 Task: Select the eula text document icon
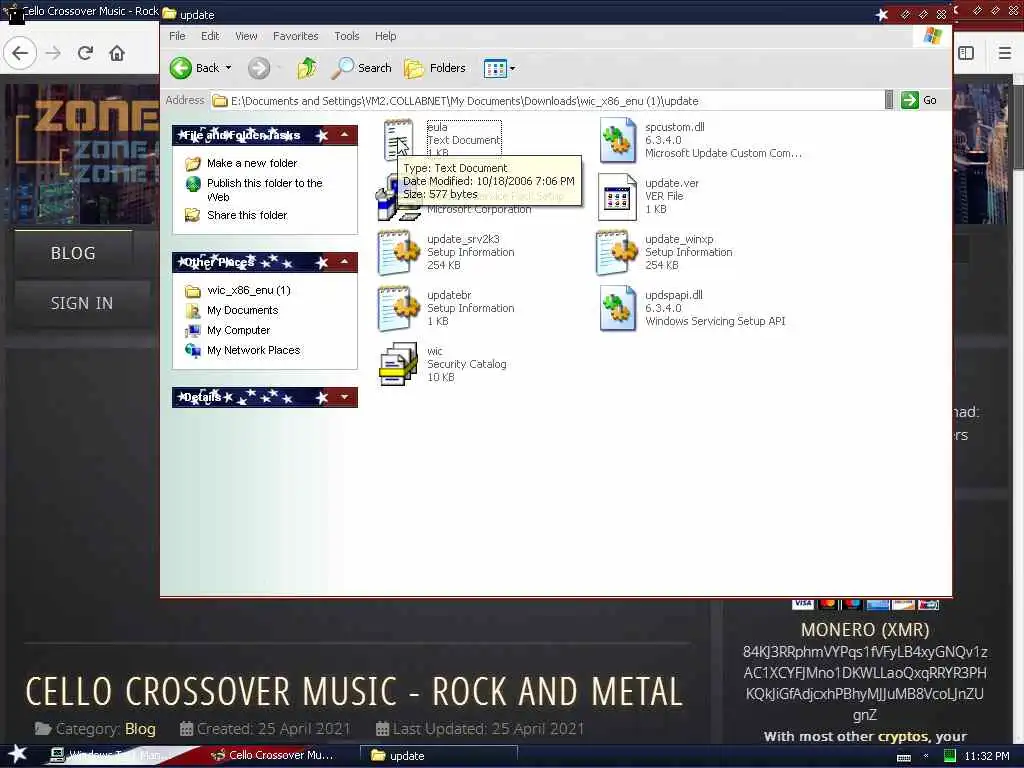398,139
